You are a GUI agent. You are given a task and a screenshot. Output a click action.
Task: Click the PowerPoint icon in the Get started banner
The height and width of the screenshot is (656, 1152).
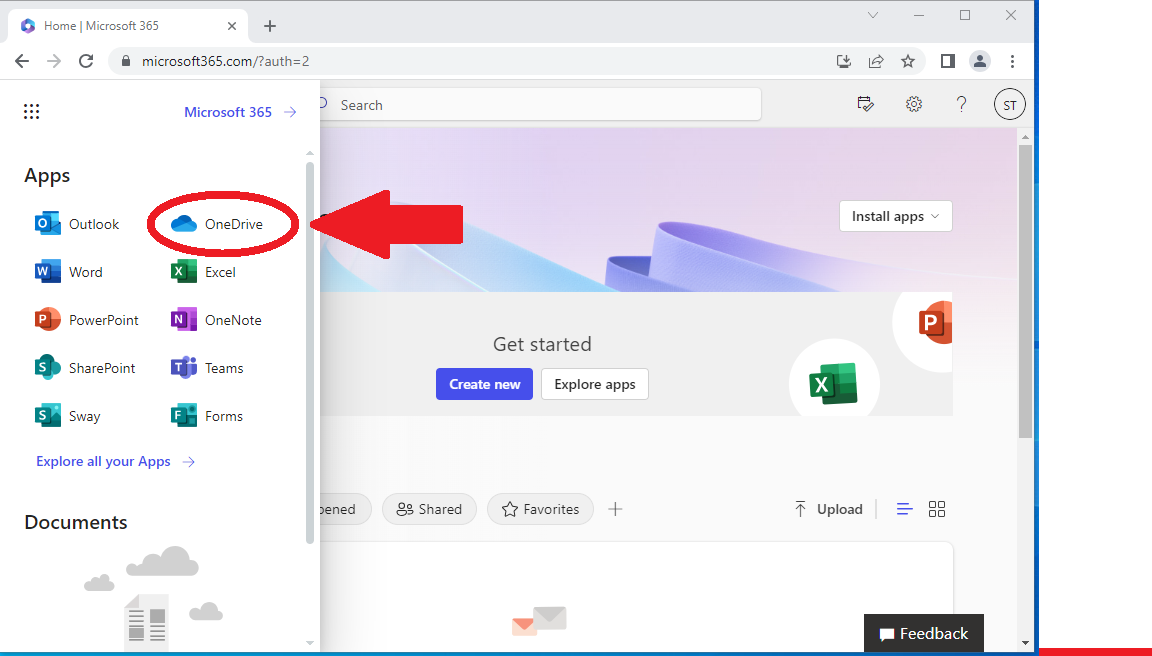pos(935,322)
